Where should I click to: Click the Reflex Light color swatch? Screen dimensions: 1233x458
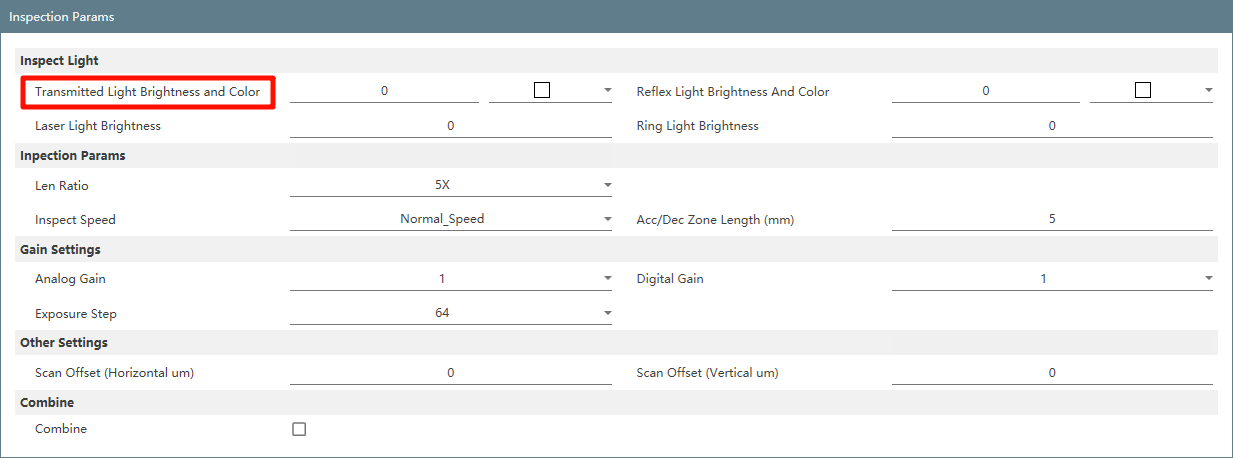(1143, 90)
